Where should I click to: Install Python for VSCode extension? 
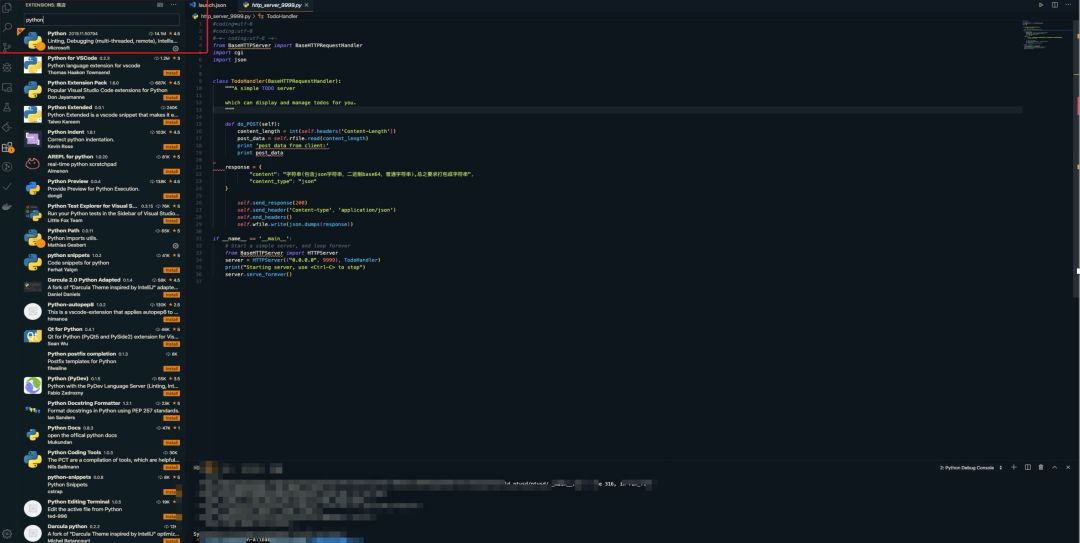[x=172, y=73]
